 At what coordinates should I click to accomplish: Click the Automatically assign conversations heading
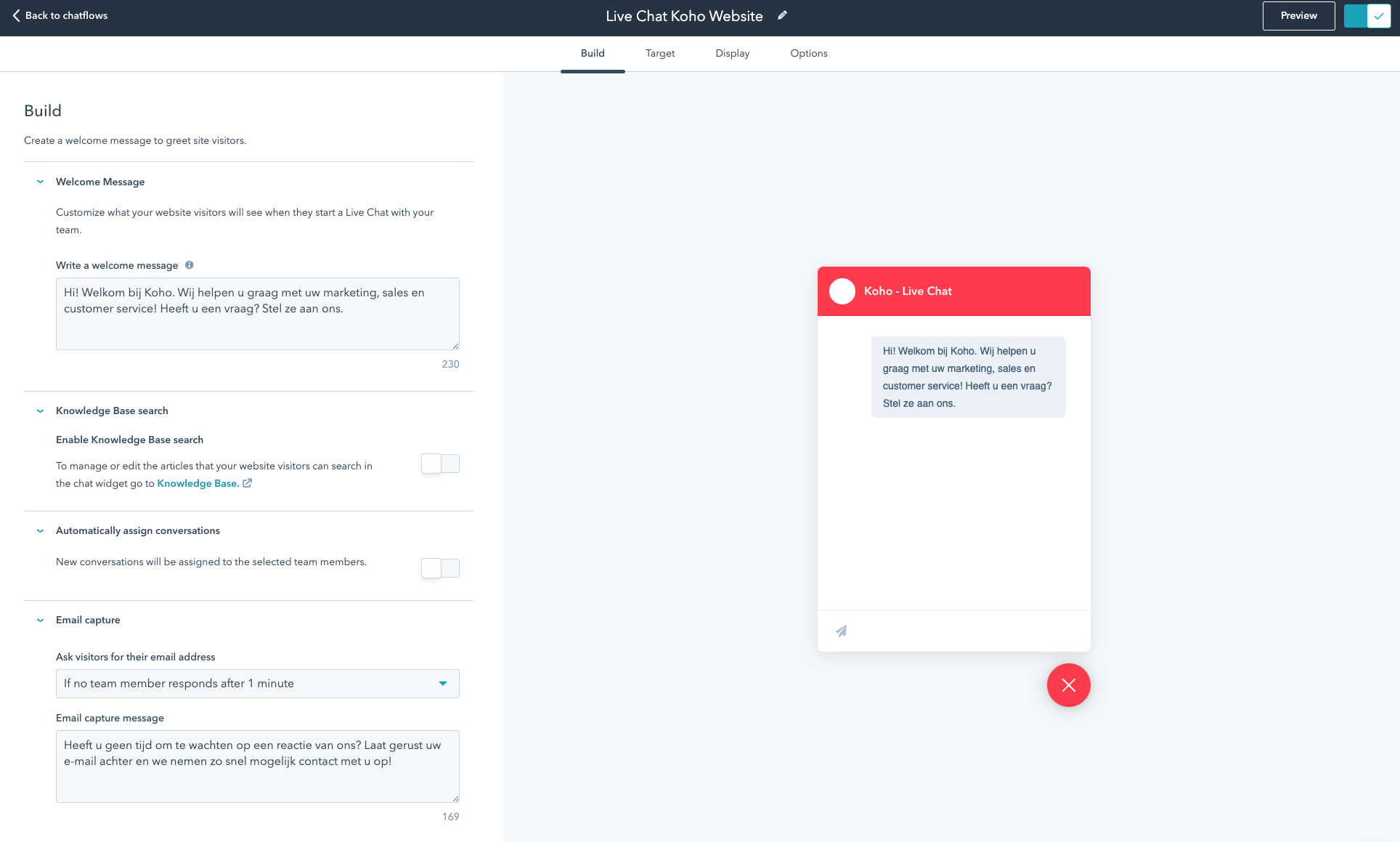point(138,530)
